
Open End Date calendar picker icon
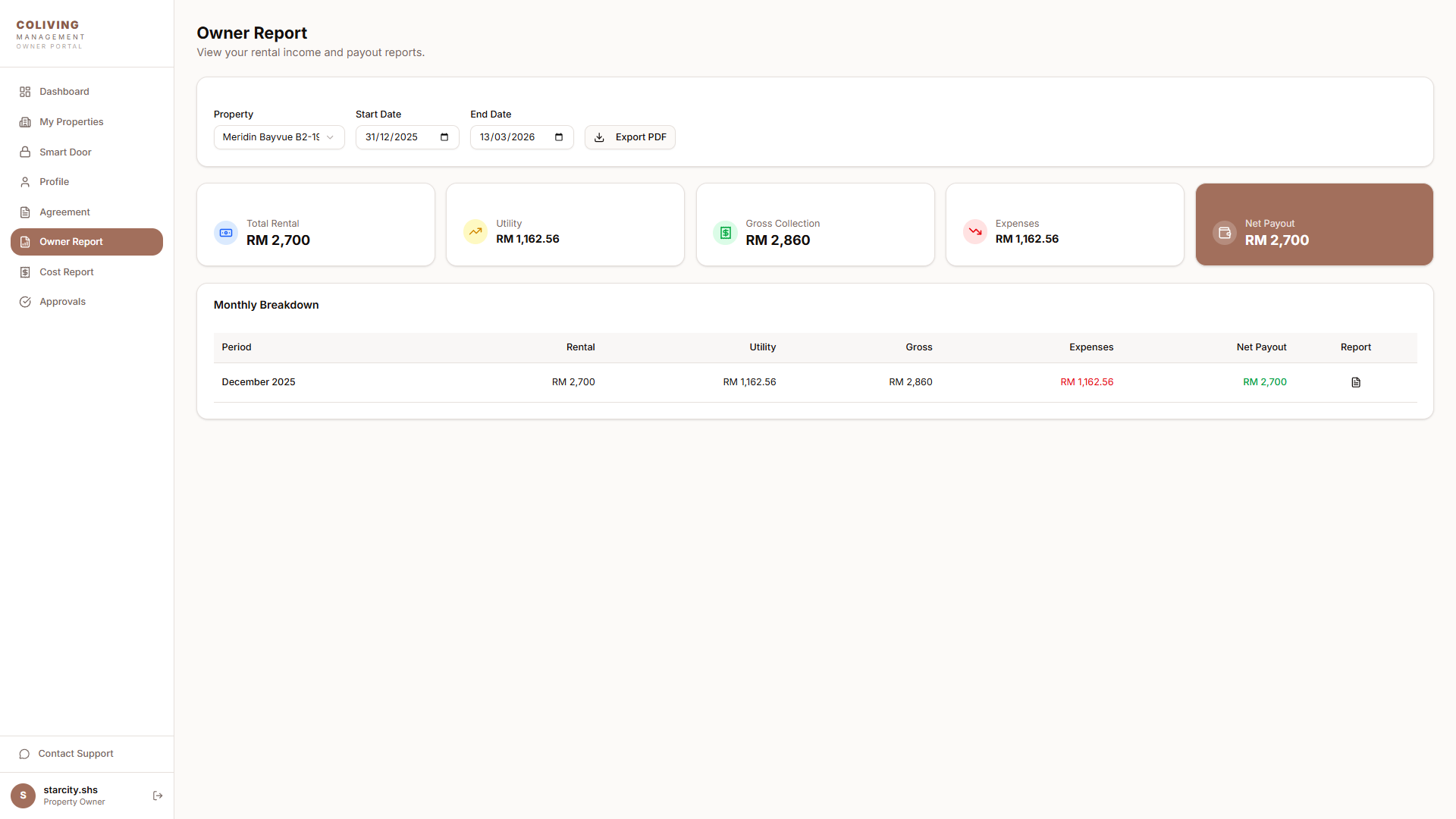tap(559, 137)
